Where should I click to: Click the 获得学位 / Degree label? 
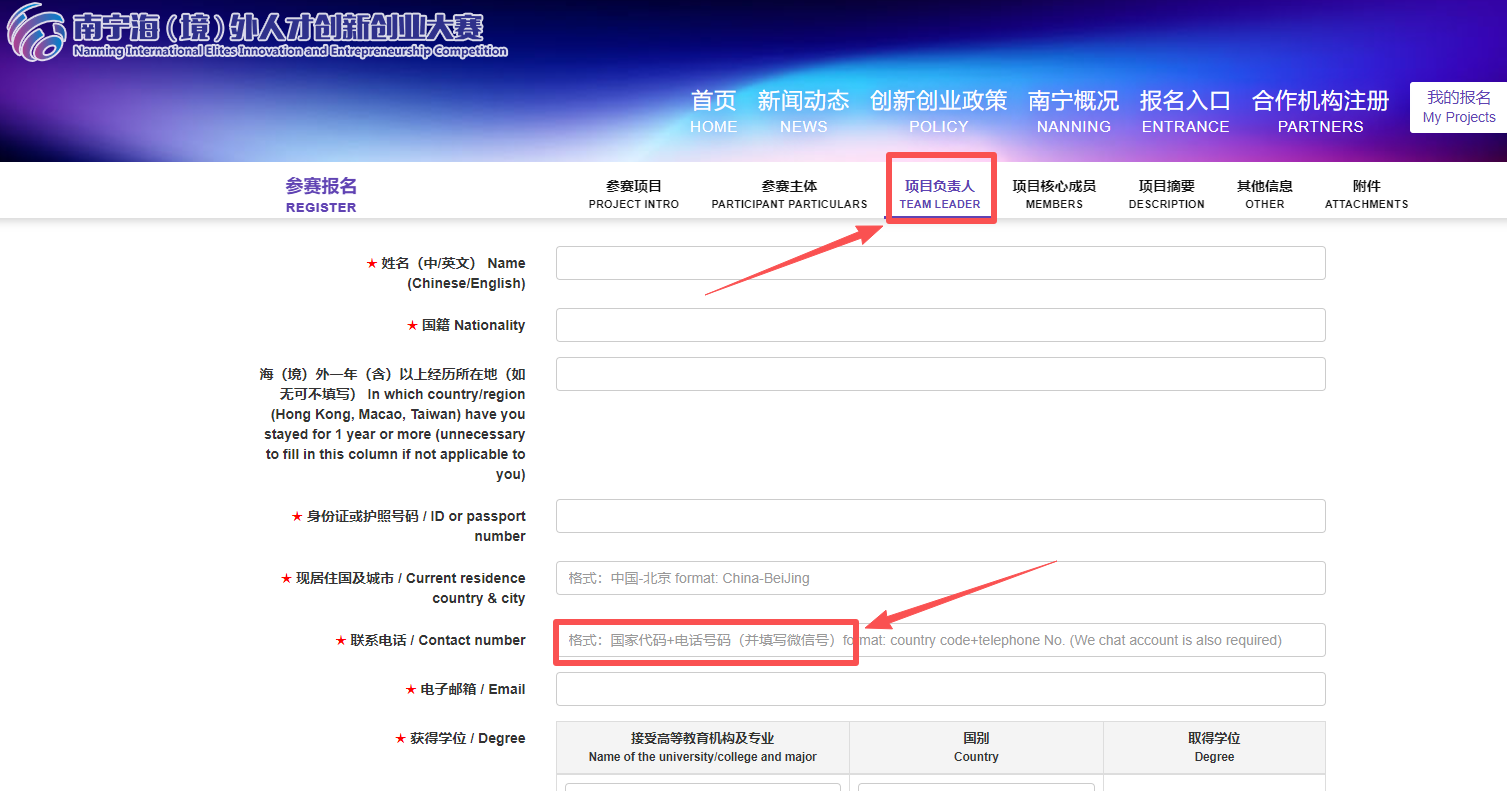[460, 738]
